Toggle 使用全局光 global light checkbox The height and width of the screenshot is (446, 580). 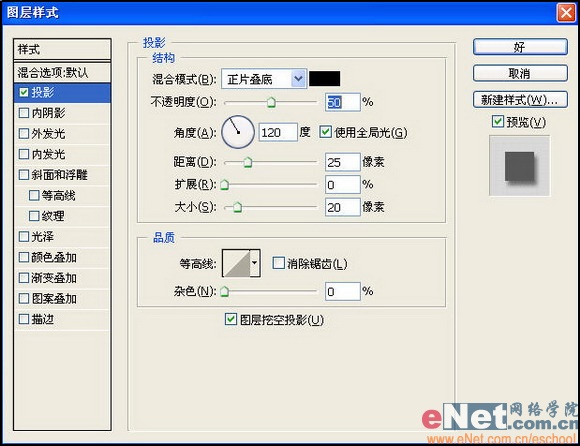tap(325, 132)
